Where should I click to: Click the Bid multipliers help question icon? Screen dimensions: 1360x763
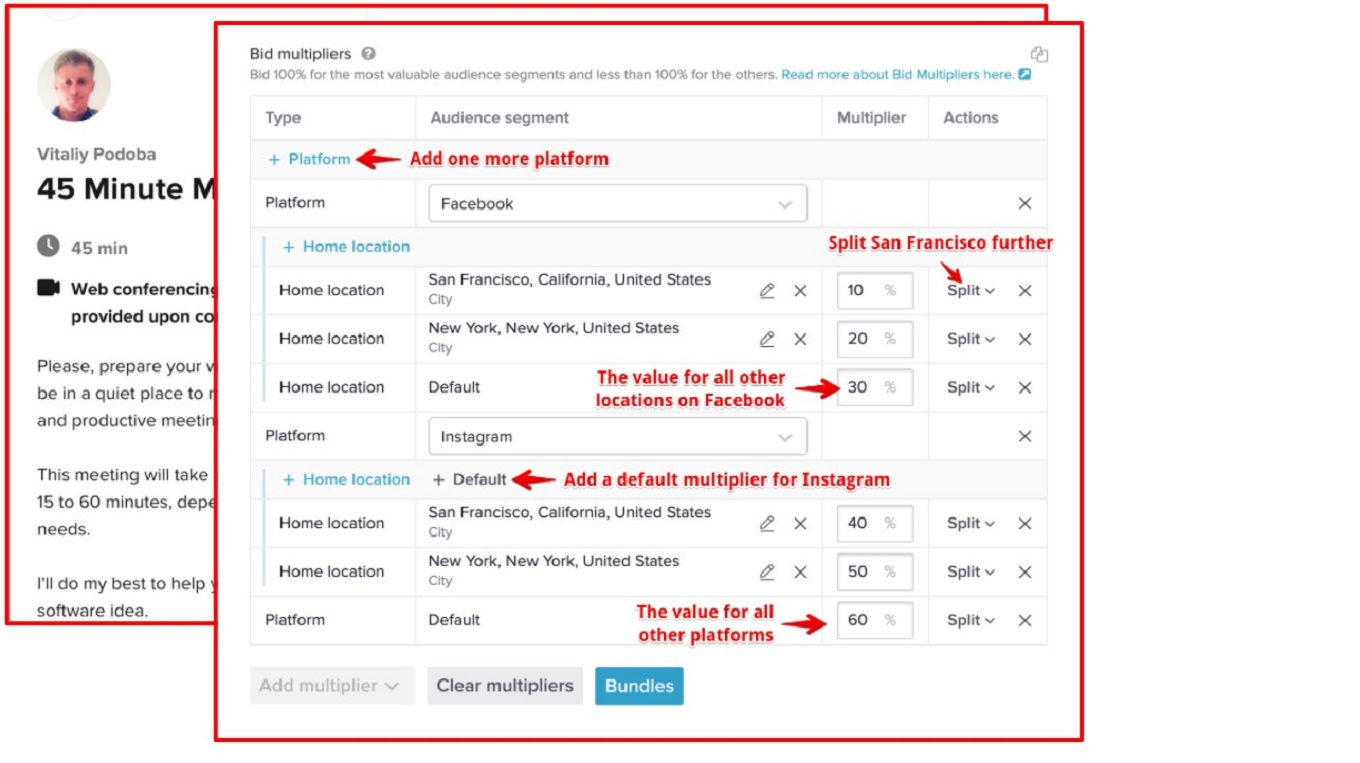pyautogui.click(x=369, y=54)
